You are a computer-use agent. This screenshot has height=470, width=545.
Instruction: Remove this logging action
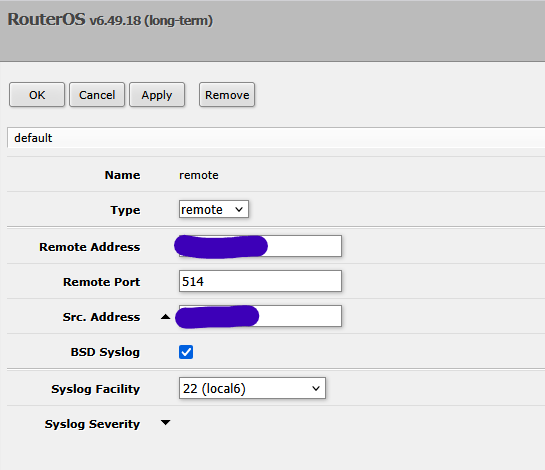[x=227, y=95]
